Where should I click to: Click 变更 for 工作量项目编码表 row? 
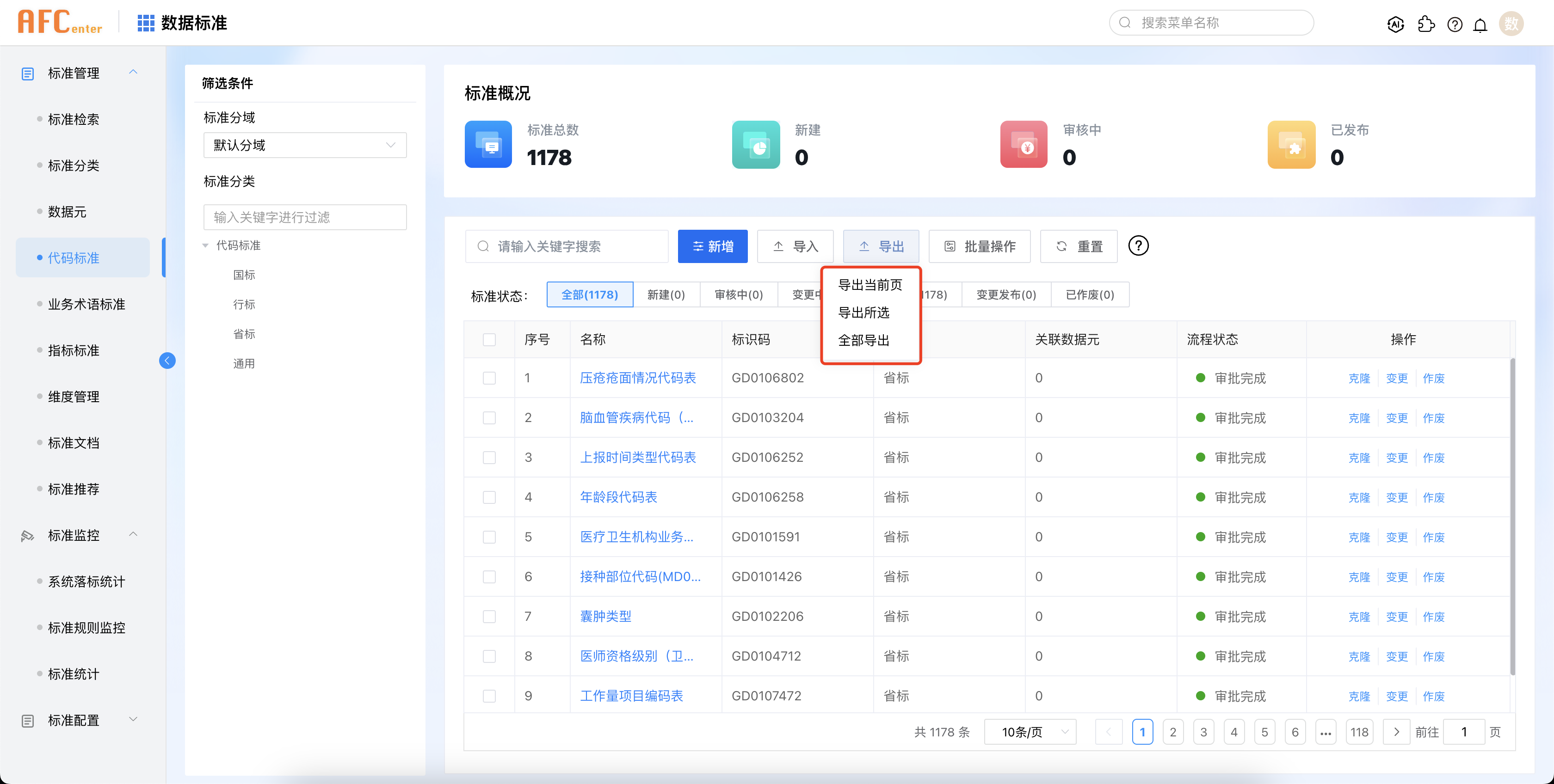point(1397,697)
